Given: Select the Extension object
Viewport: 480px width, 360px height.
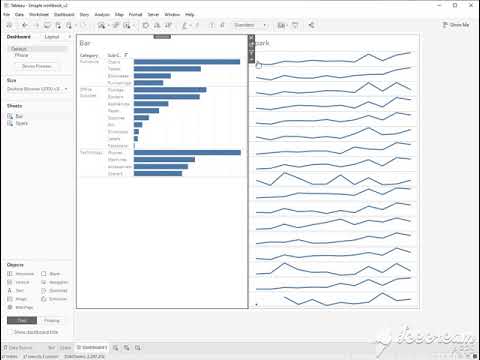Looking at the screenshot, I should [54, 299].
